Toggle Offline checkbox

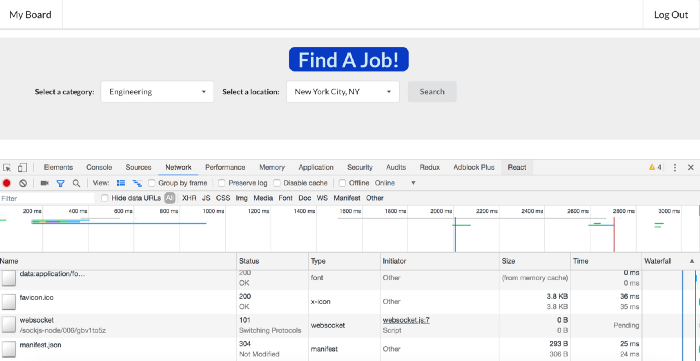[x=342, y=183]
